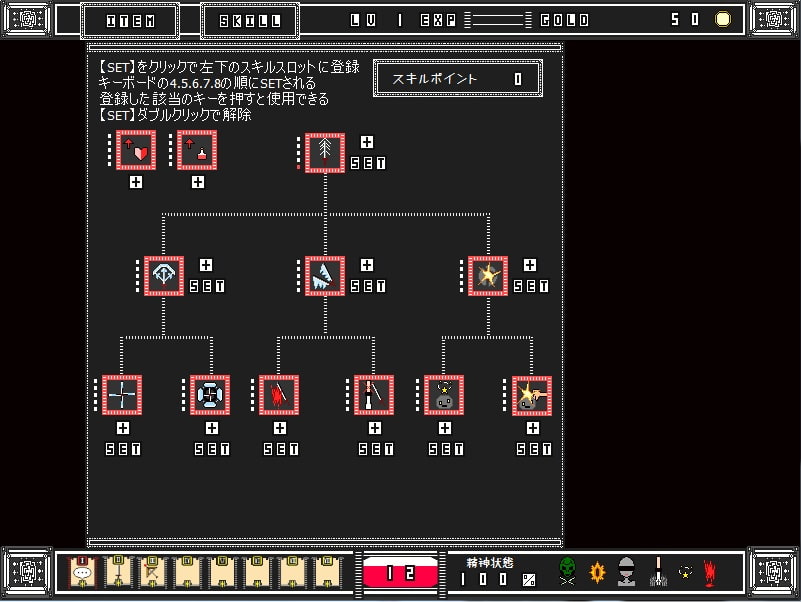Select the bomb with star skill icon
The width and height of the screenshot is (801, 602).
(444, 395)
